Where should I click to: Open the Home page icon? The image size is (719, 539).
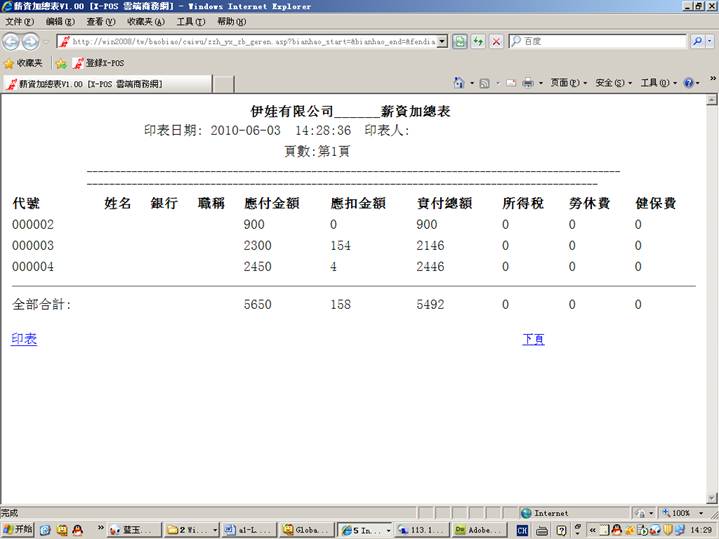459,83
